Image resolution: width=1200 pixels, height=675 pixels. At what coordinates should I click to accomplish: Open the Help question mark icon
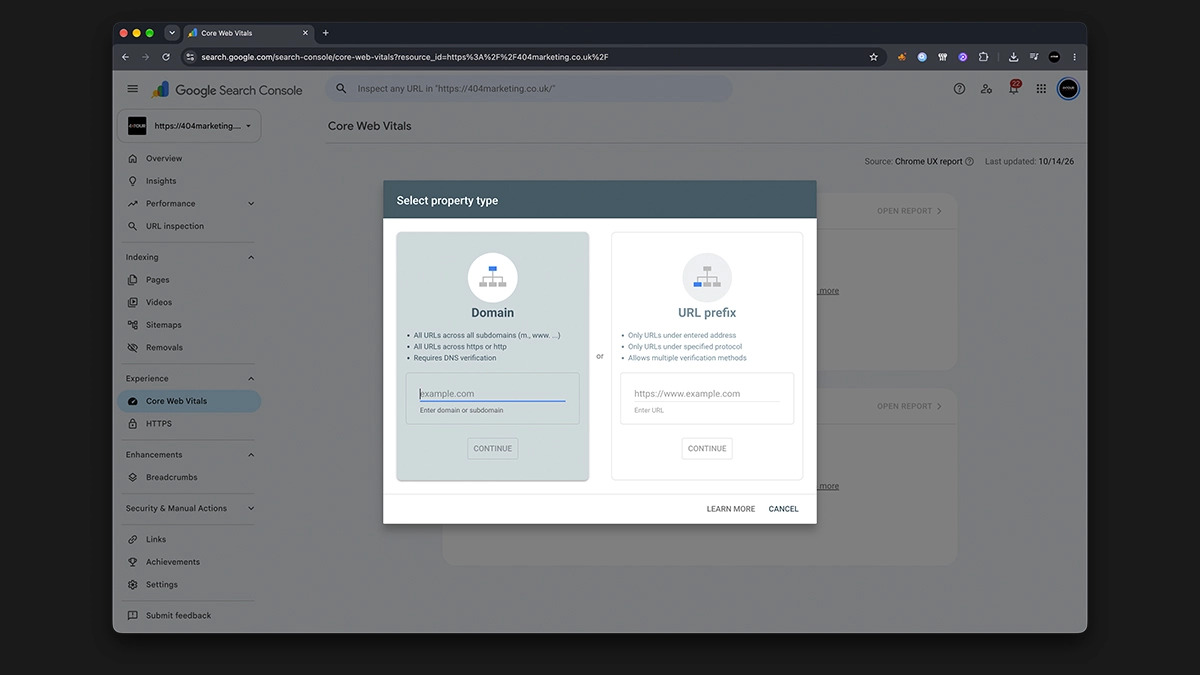960,89
